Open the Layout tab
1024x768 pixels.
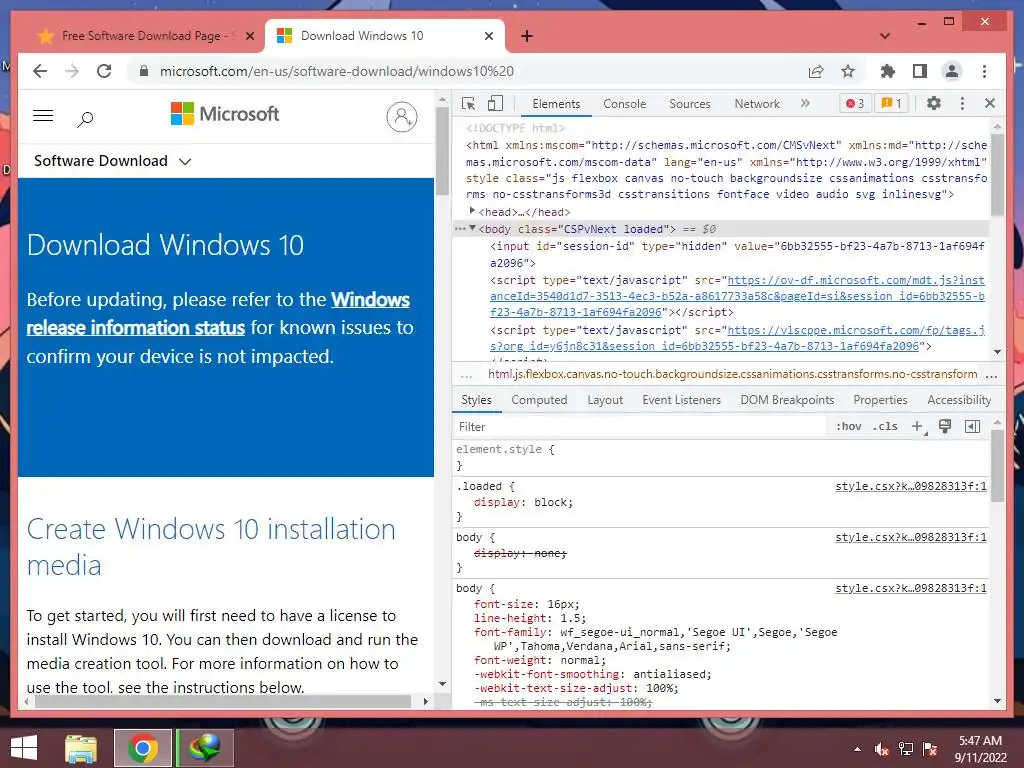click(x=605, y=400)
